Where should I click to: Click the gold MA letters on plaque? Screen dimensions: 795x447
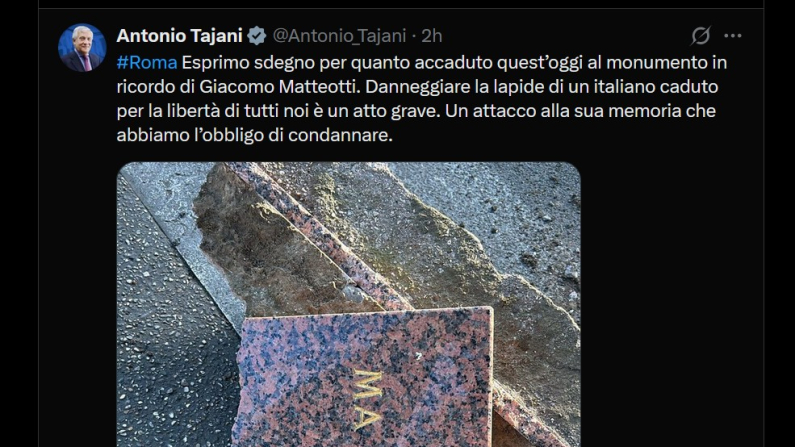(369, 400)
